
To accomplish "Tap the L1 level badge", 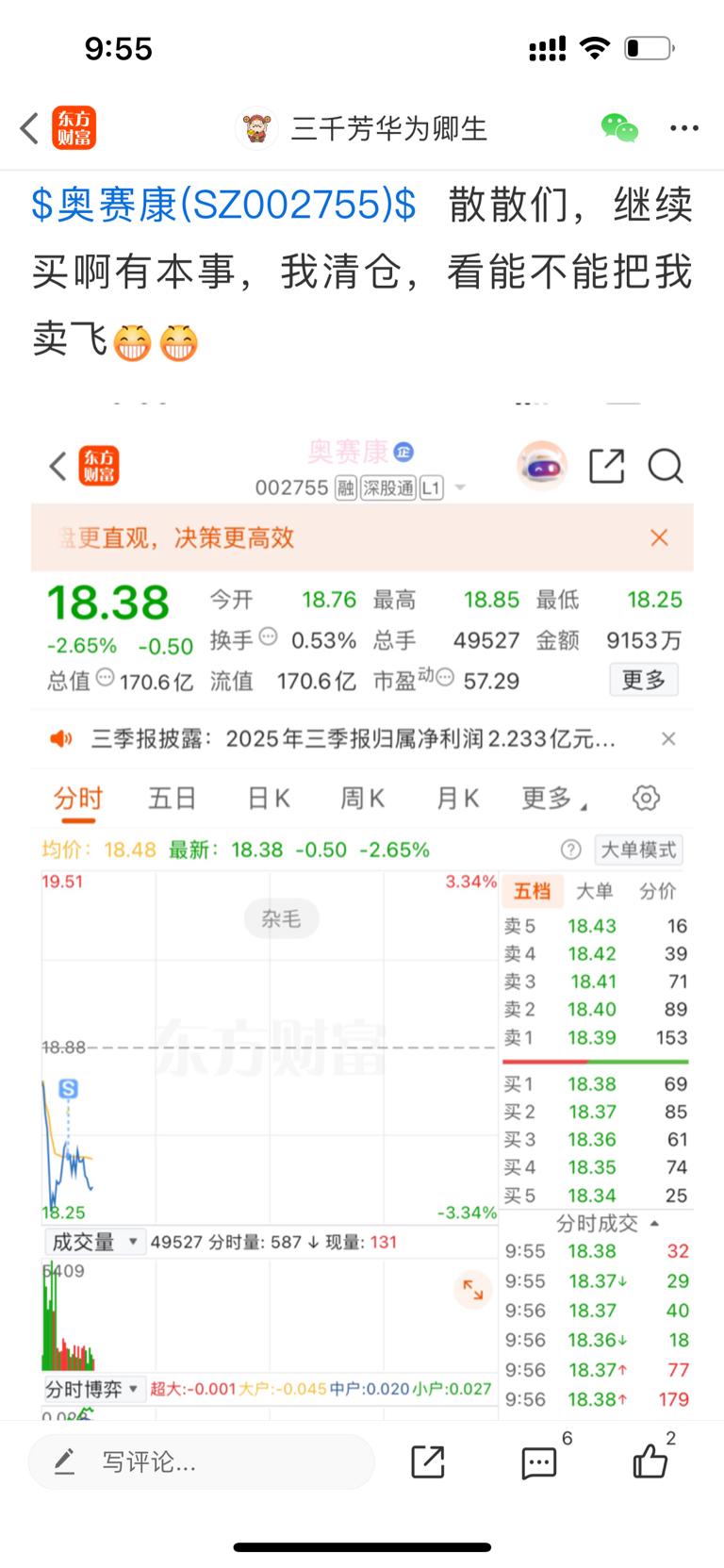I will point(432,487).
